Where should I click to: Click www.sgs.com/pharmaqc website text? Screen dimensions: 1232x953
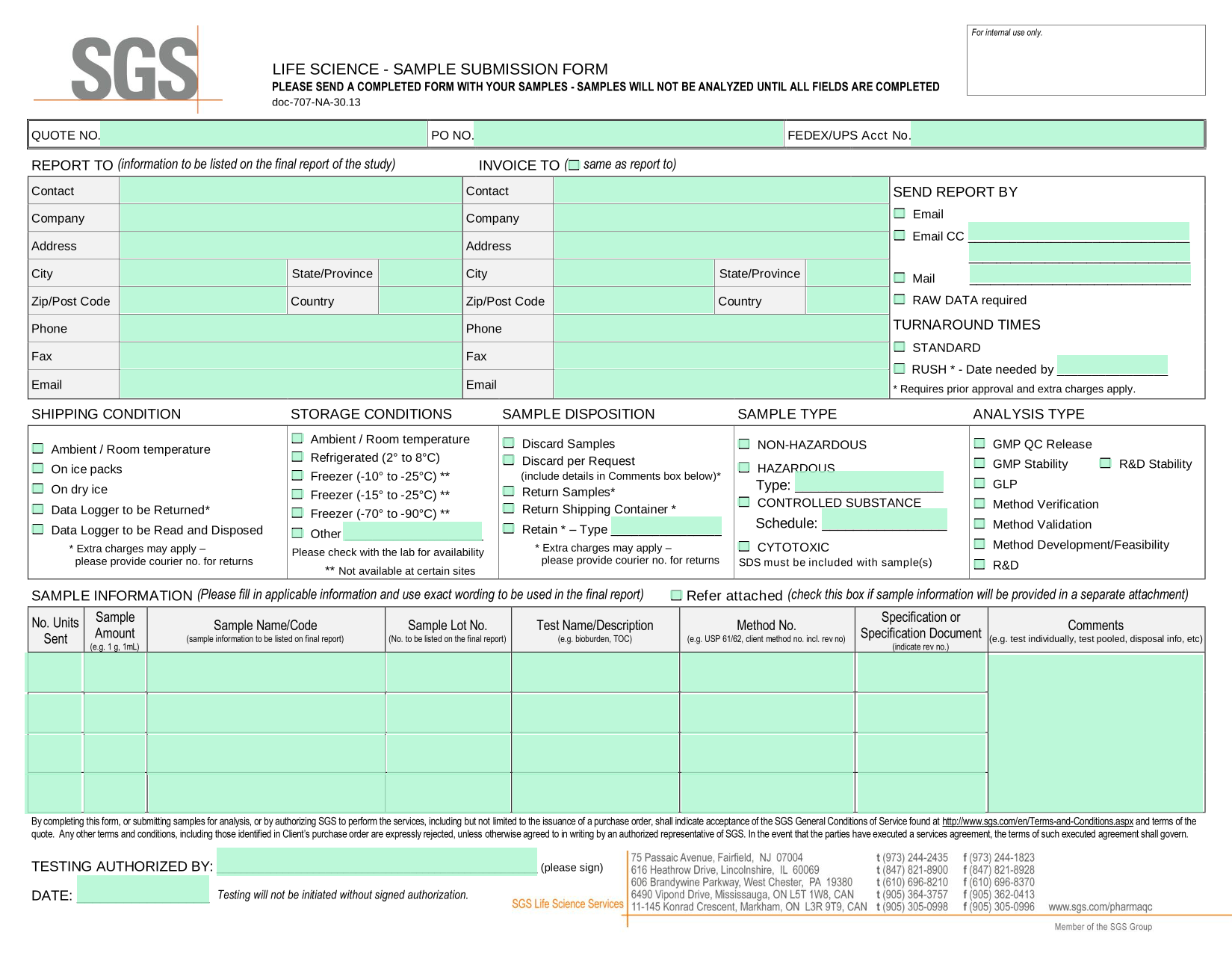click(x=1100, y=907)
